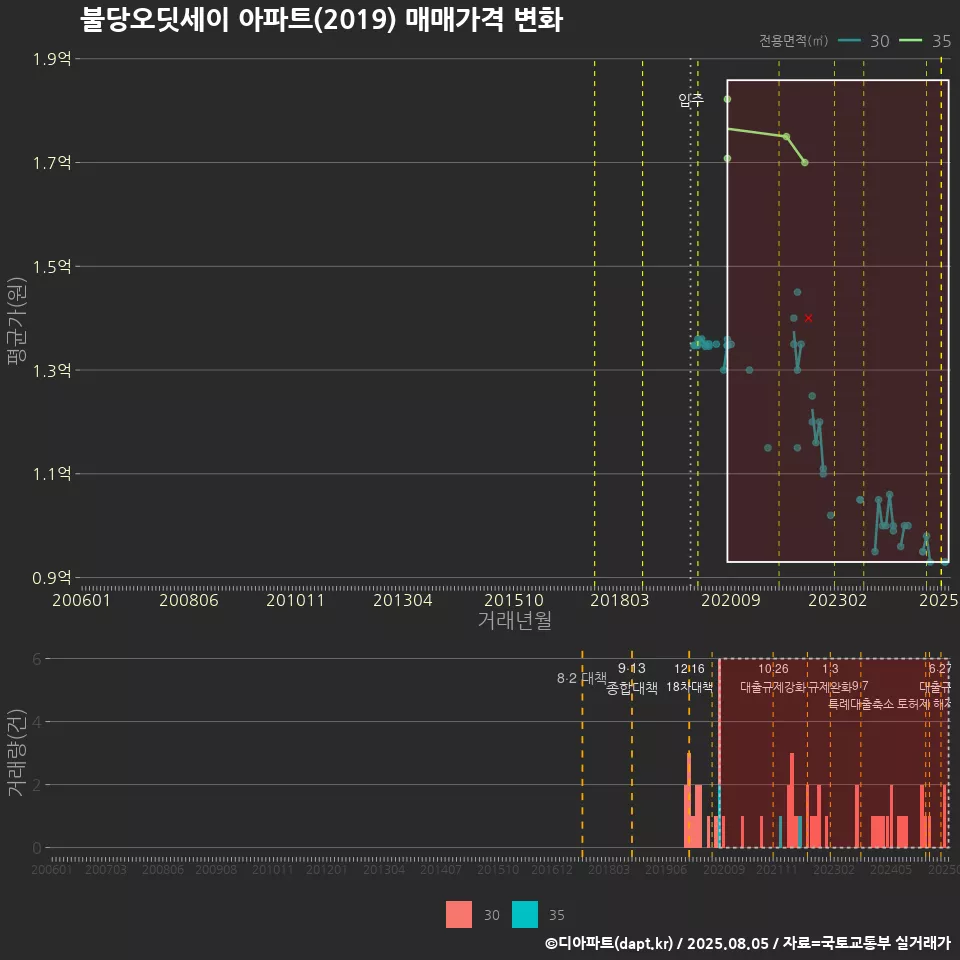Click the '입주' move-in marker label
This screenshot has width=960, height=960.
[691, 99]
